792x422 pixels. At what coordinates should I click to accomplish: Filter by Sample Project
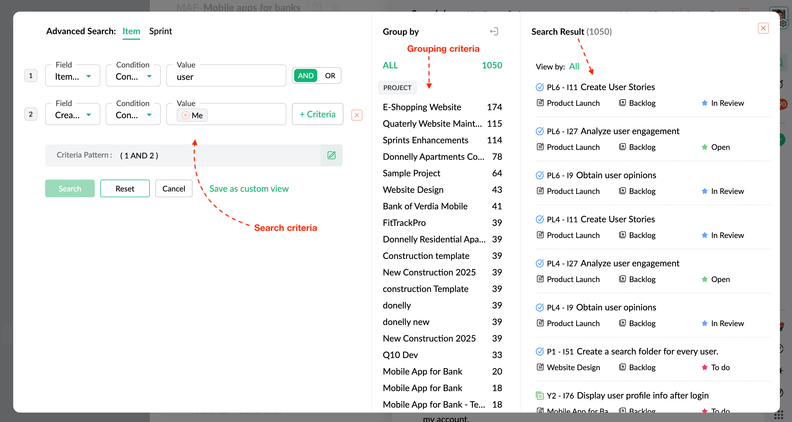tap(442, 173)
